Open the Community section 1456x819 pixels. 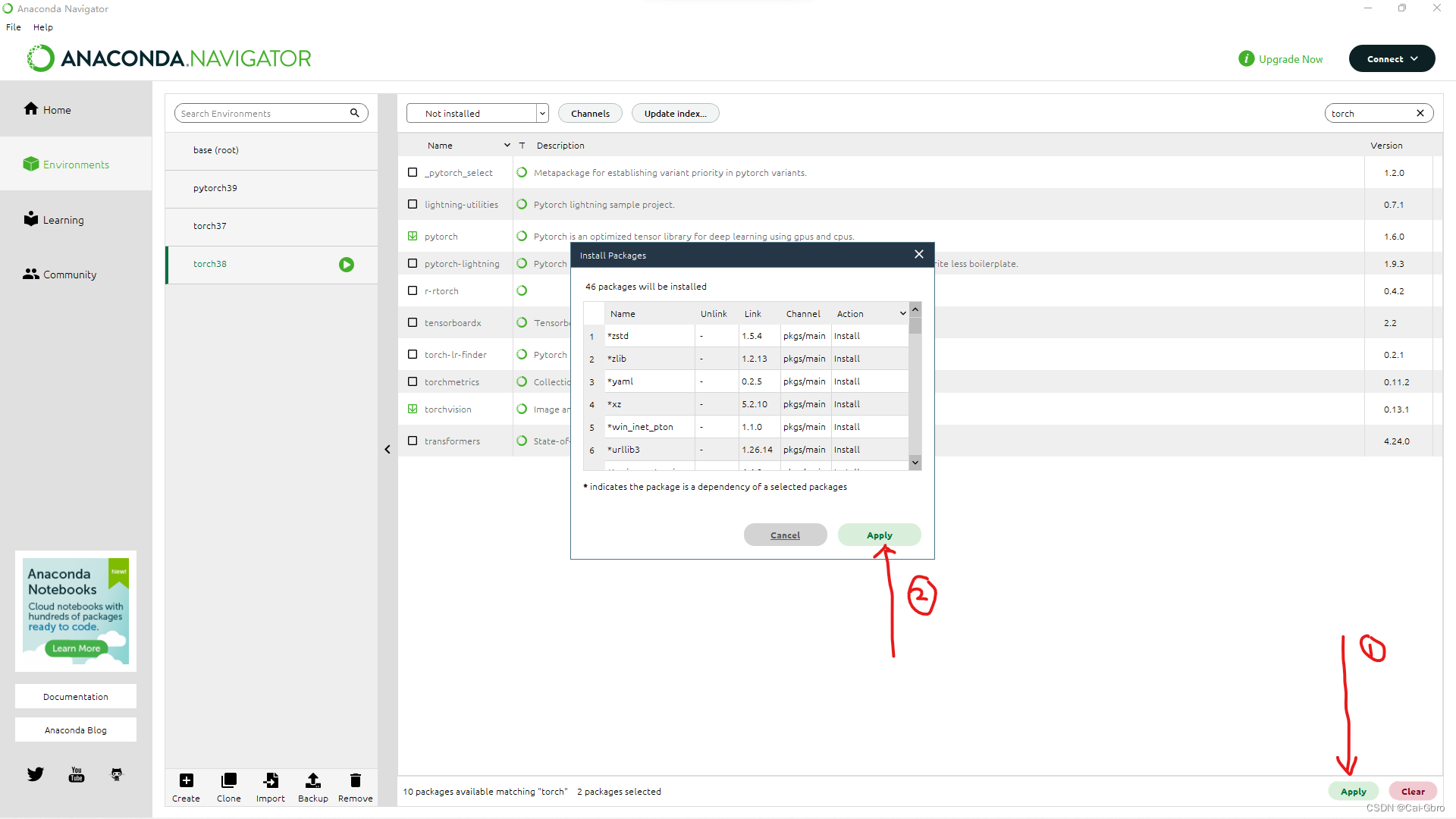point(60,274)
